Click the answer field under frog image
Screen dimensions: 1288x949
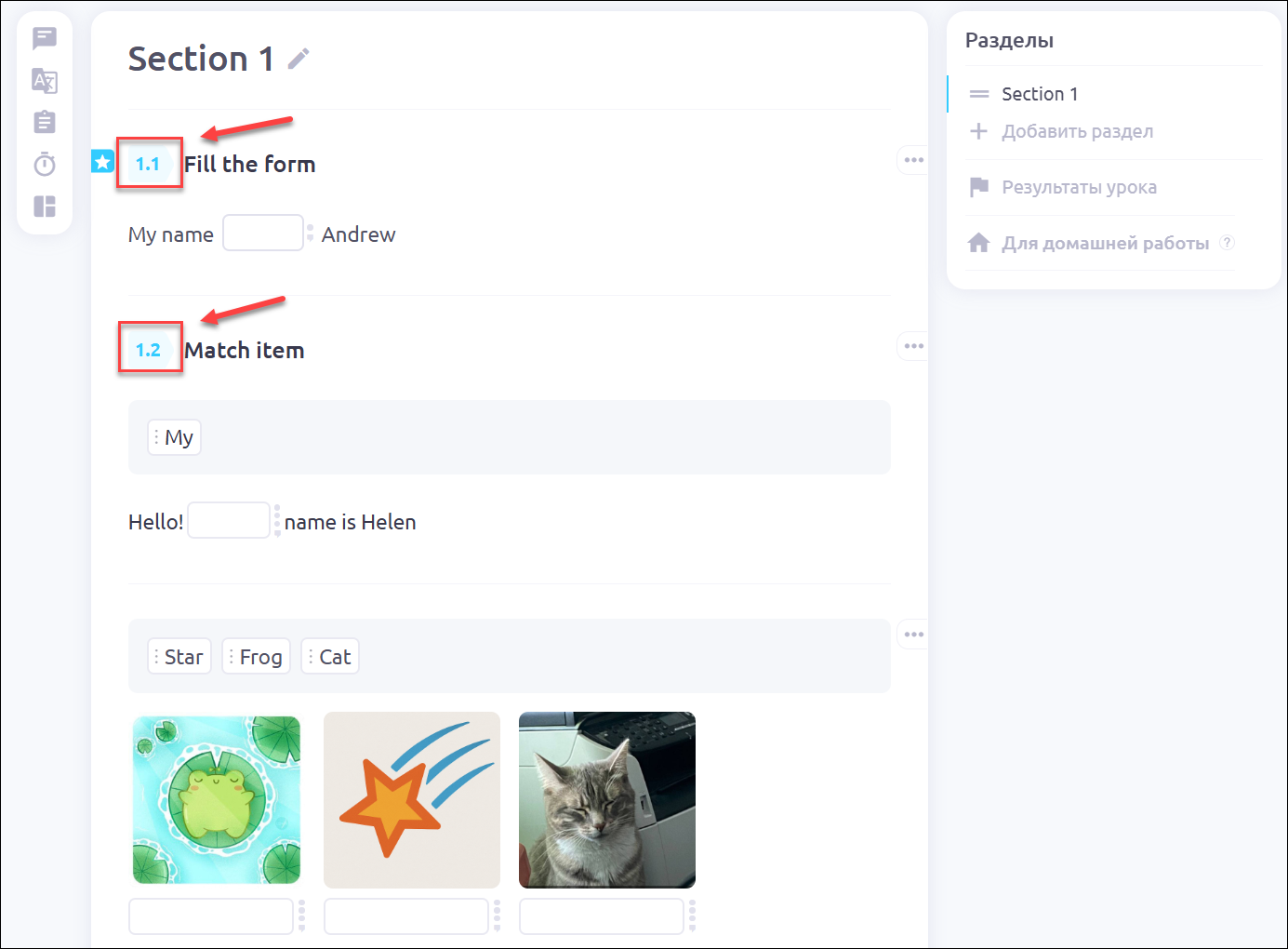point(211,916)
